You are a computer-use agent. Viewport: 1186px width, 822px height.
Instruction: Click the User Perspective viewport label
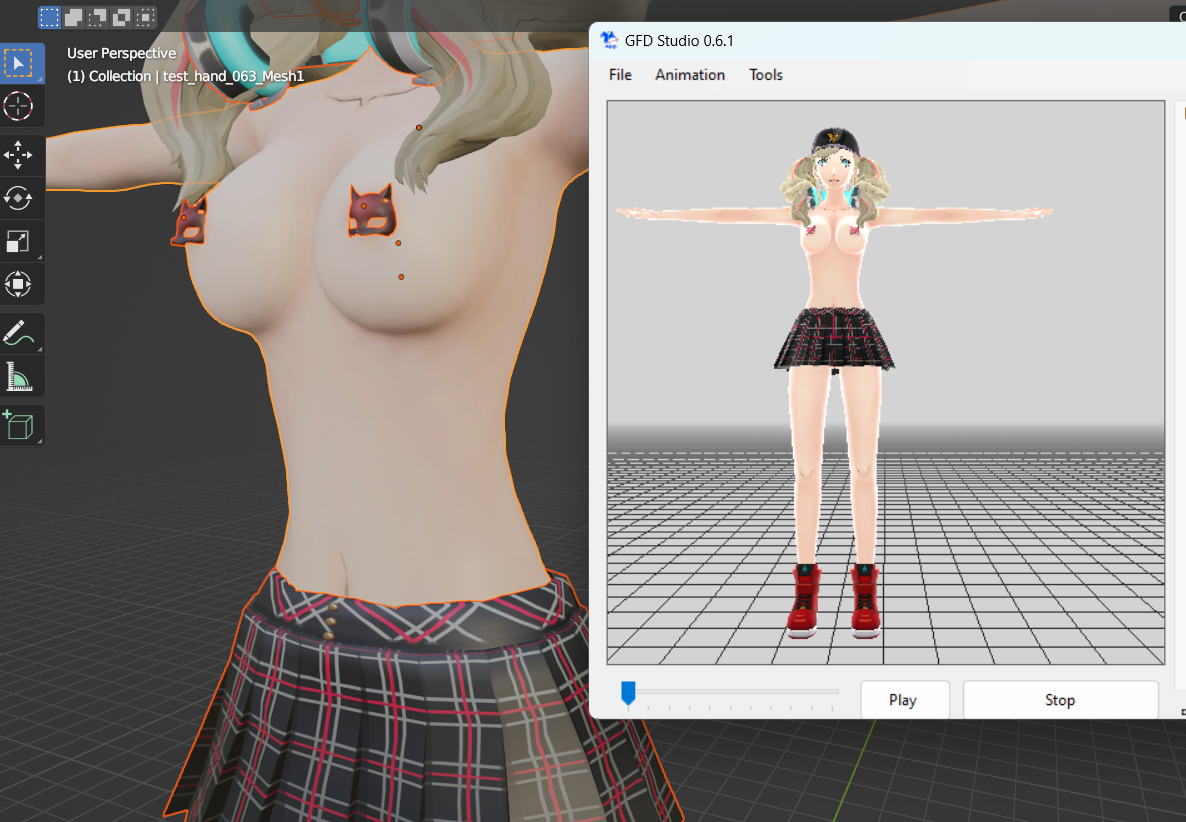[x=121, y=53]
